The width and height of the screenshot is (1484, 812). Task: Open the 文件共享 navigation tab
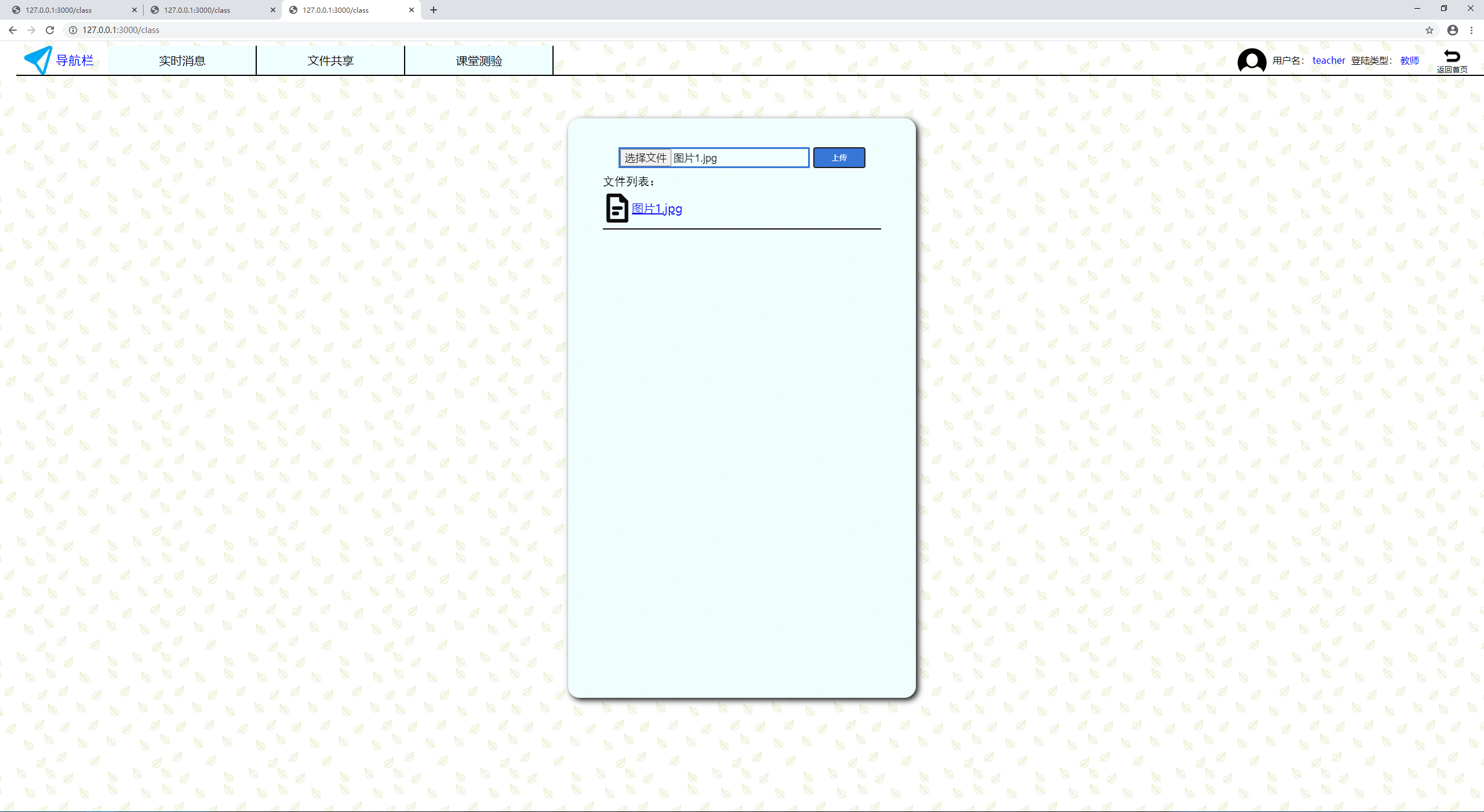330,61
